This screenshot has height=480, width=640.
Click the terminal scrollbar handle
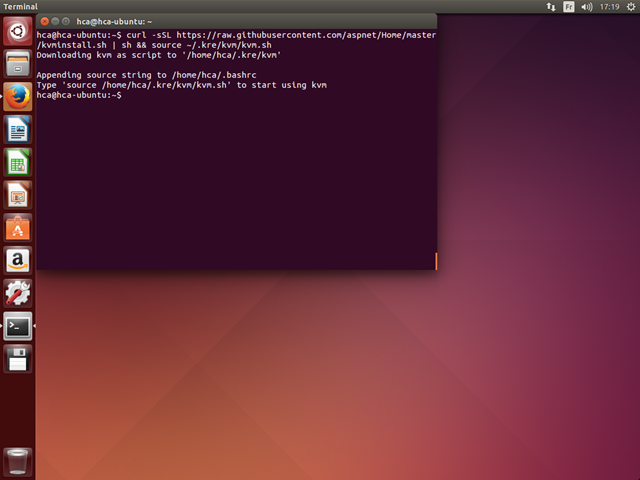(436, 261)
